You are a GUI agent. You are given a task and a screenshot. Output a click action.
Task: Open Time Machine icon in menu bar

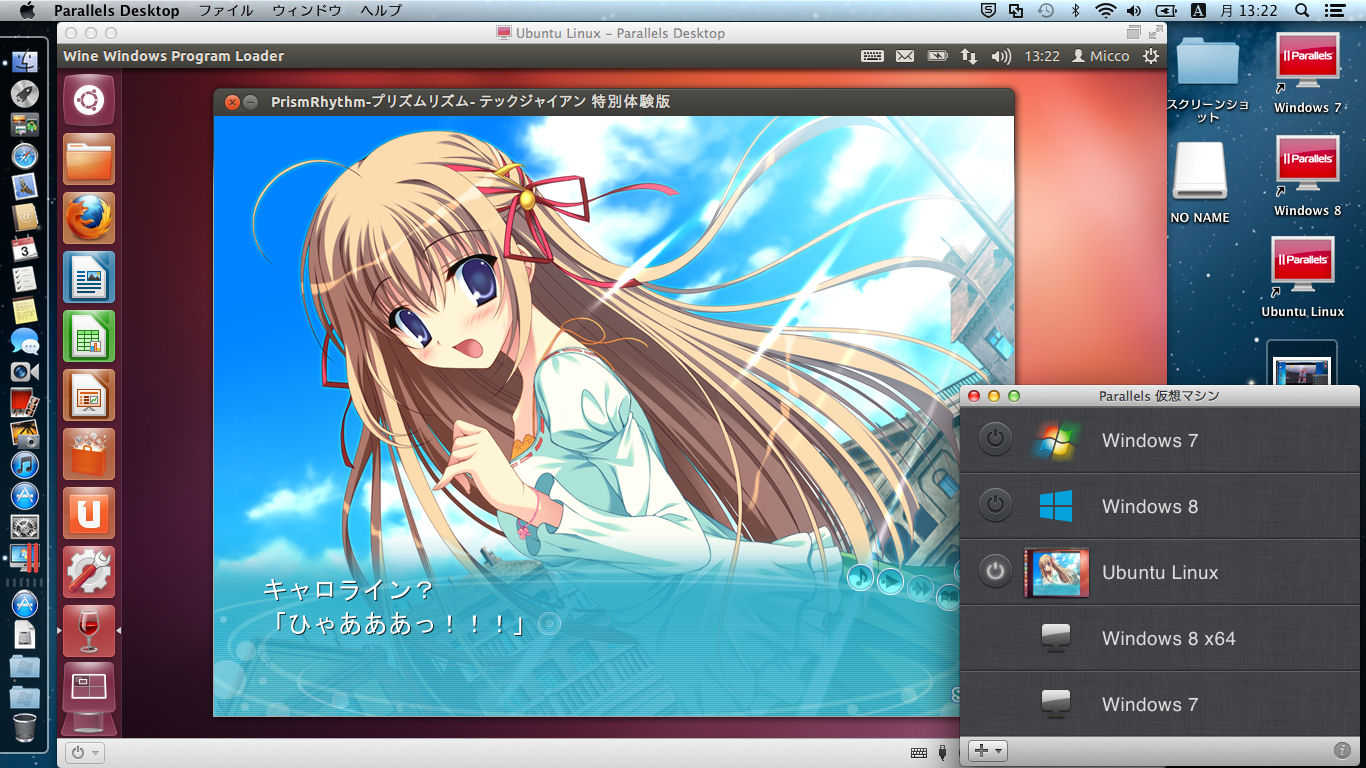tap(1045, 11)
